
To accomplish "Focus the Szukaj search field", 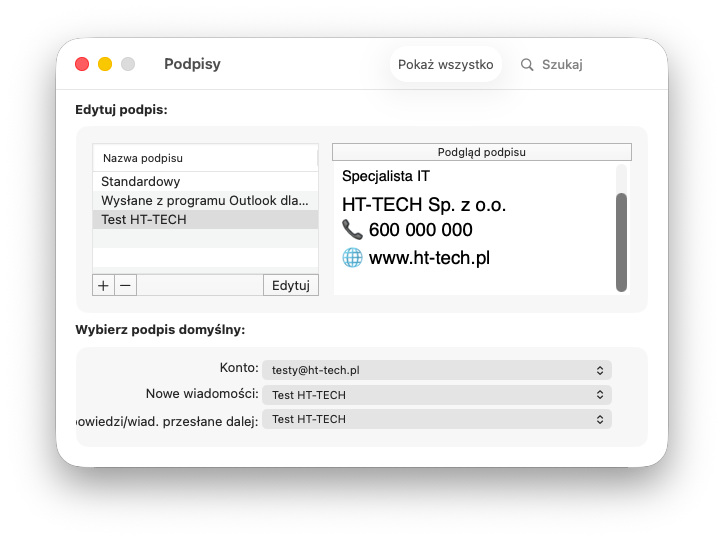I will click(x=562, y=65).
